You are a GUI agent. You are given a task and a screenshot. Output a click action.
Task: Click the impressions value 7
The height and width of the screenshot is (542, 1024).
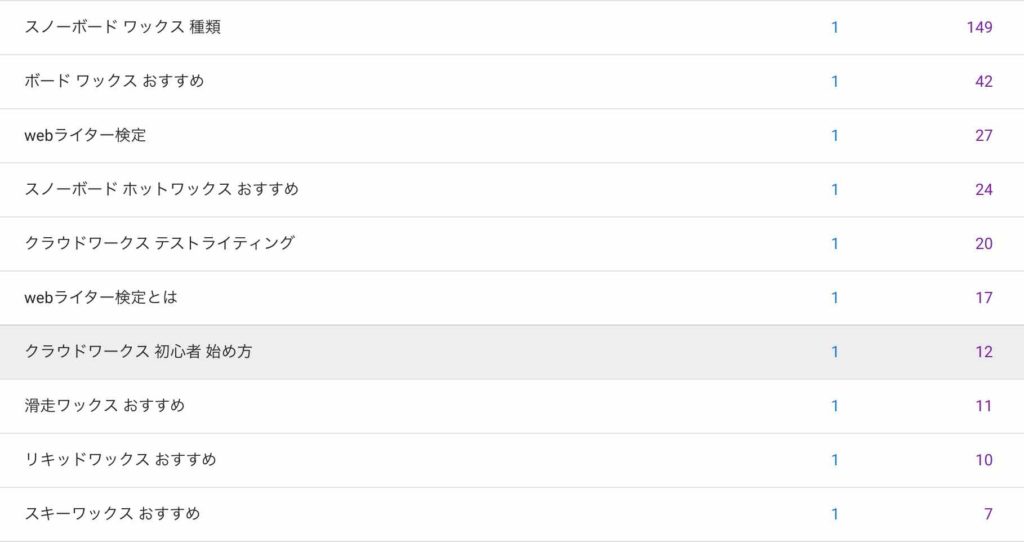click(x=988, y=515)
